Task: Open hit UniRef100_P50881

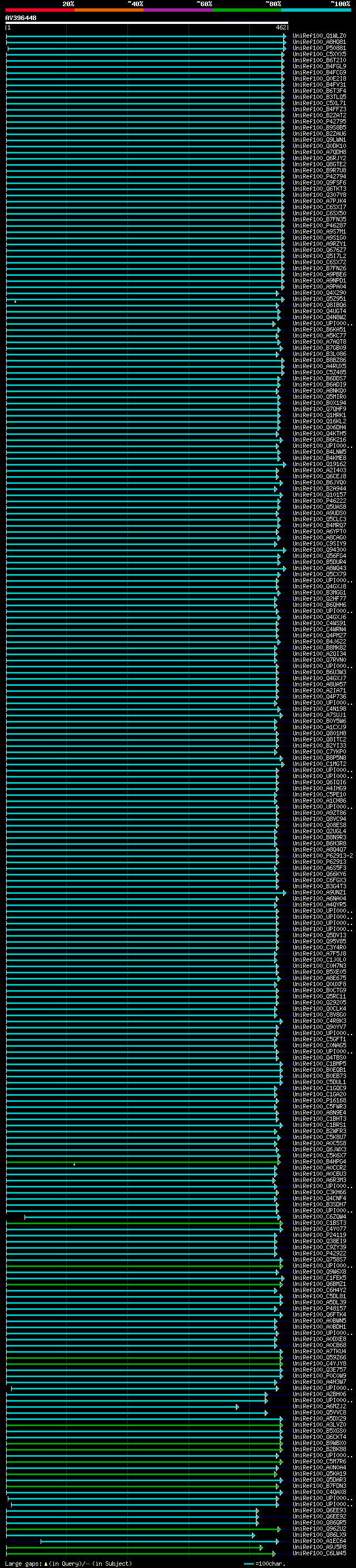Action: 319,48
